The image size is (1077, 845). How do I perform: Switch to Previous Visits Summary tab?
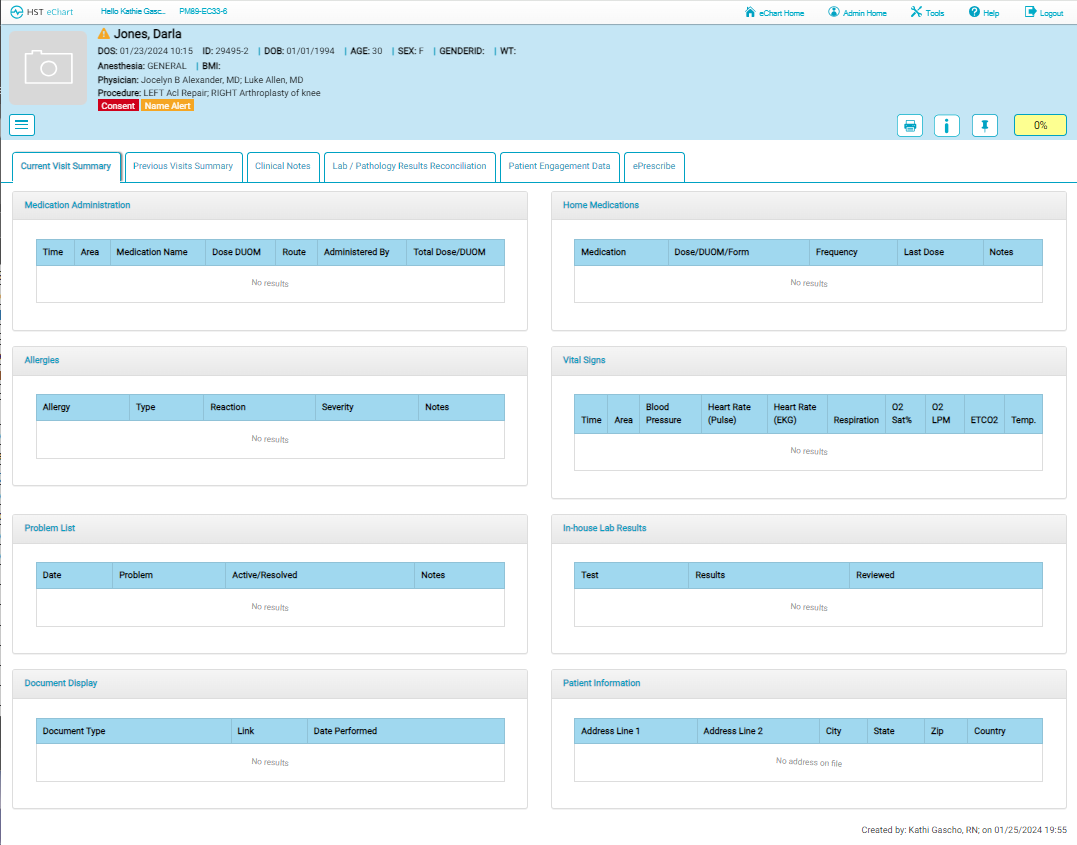coord(183,166)
